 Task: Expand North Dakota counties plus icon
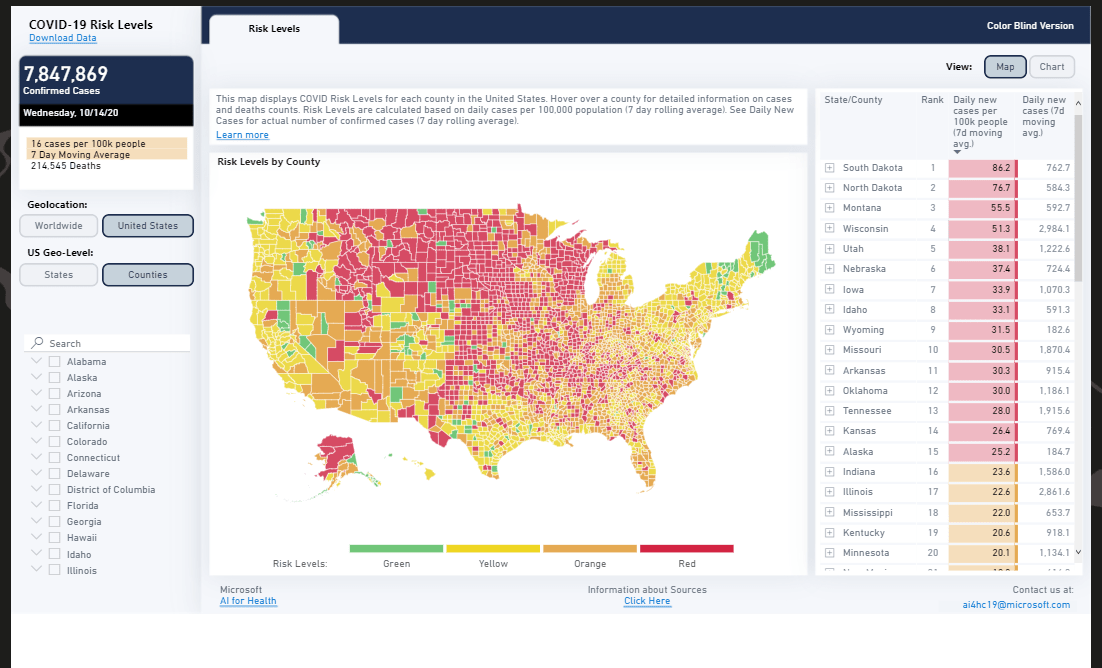coord(829,188)
